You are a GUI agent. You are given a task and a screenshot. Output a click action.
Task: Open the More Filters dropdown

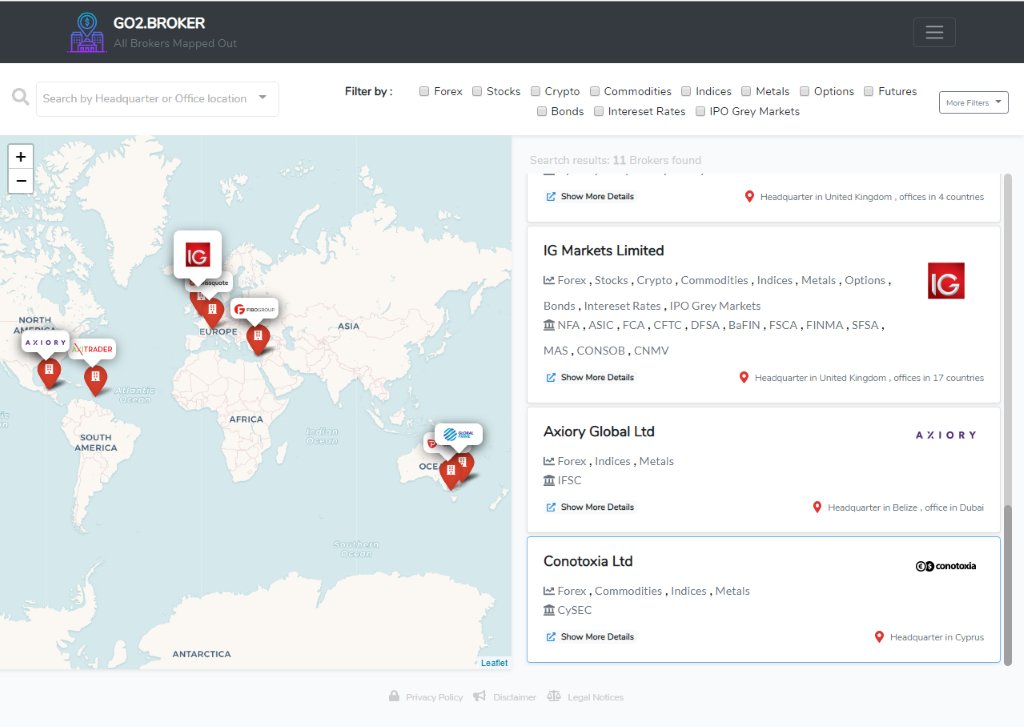click(x=973, y=103)
